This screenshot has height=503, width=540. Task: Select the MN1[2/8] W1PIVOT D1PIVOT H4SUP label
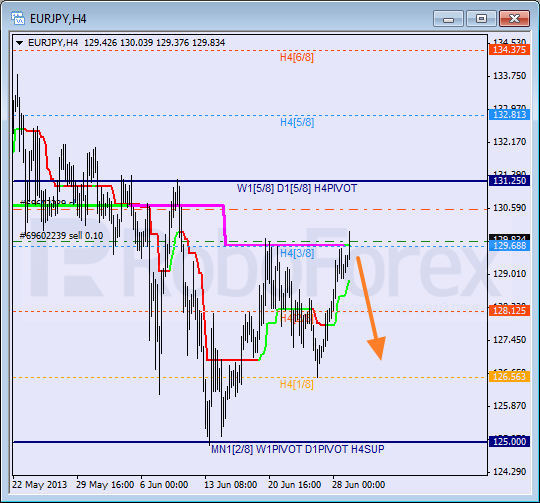pos(298,449)
